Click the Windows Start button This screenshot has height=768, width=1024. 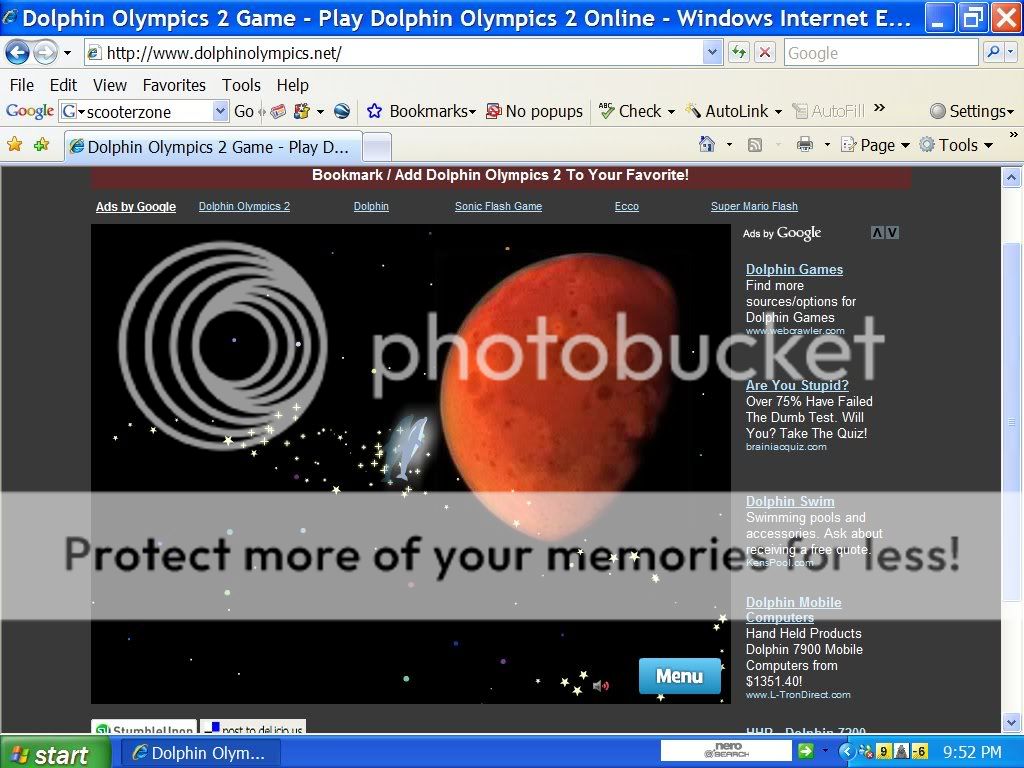48,753
